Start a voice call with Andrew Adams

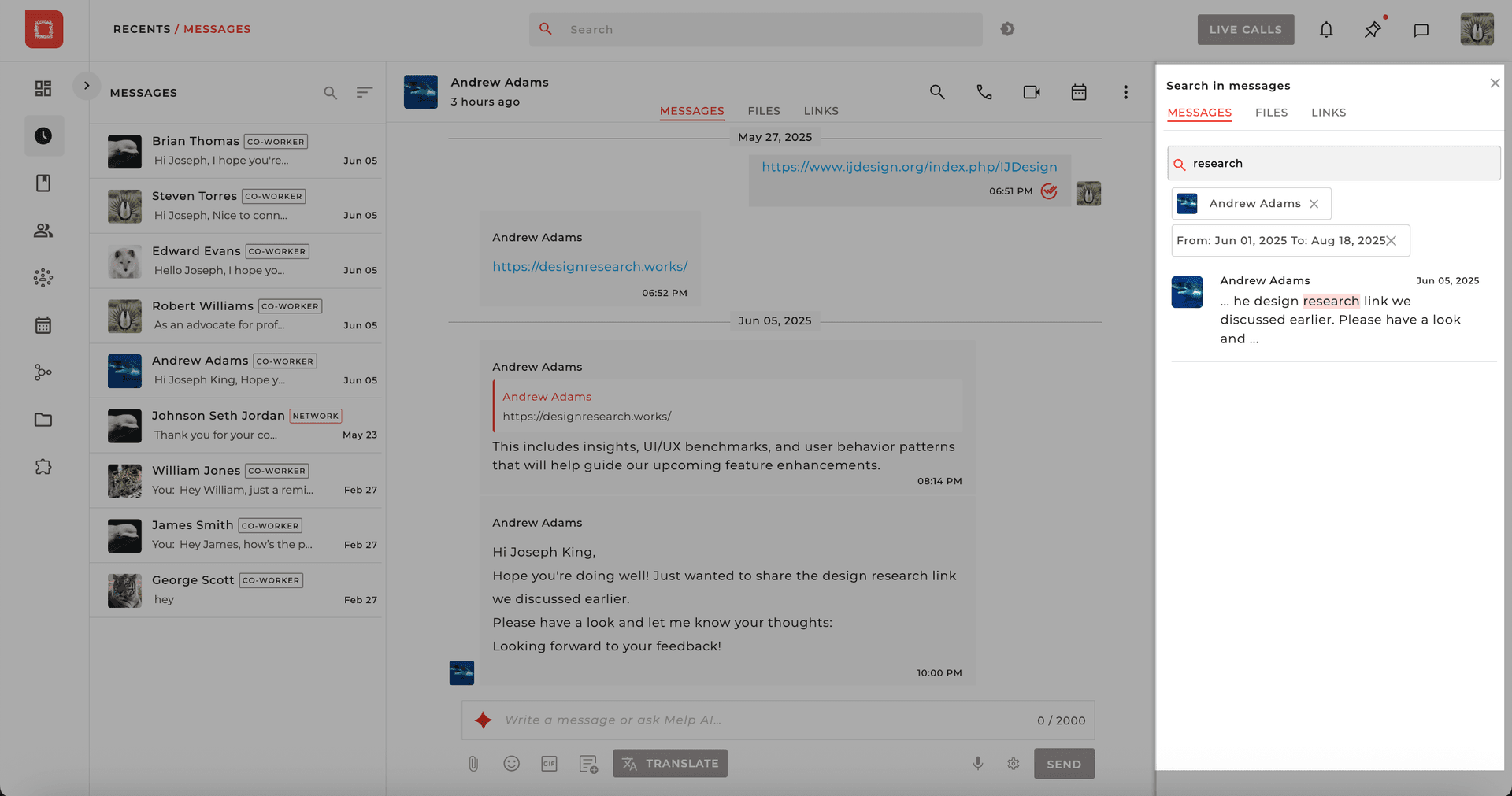coord(984,92)
